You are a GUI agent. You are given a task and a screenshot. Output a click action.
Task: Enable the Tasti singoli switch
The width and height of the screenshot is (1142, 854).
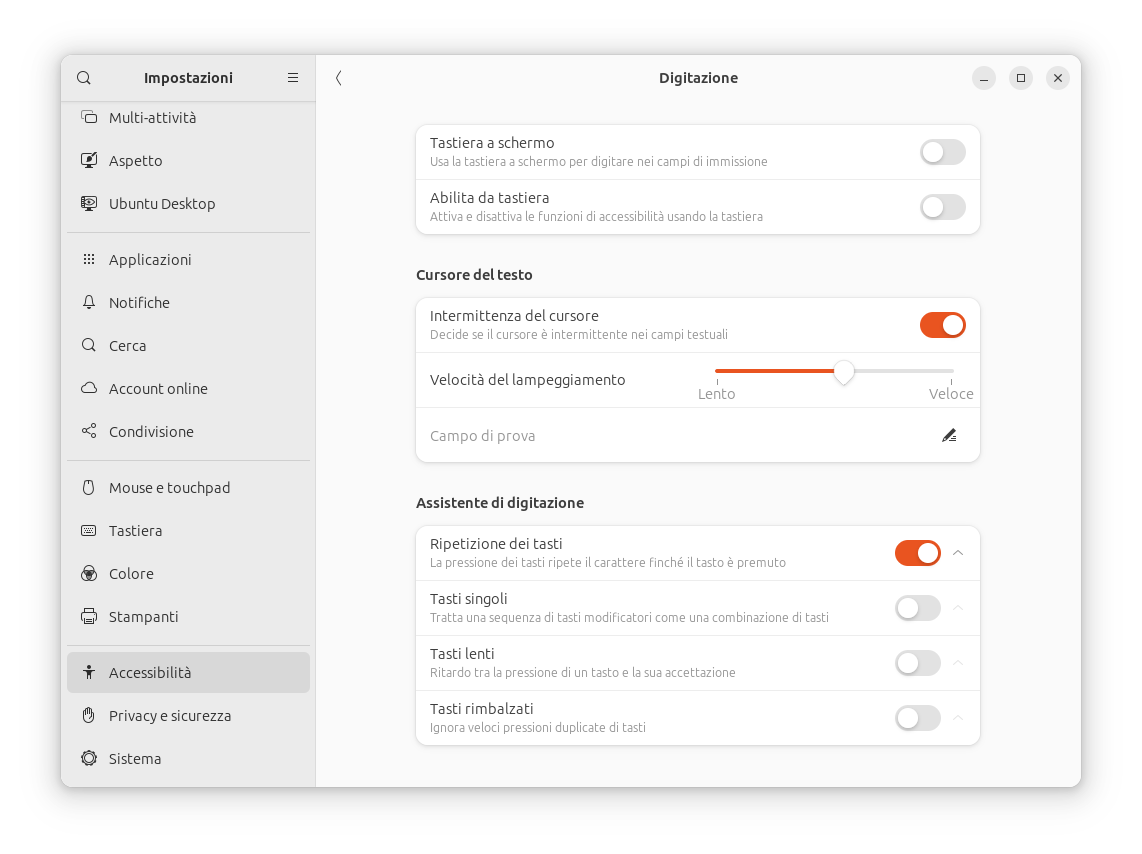(x=917, y=608)
